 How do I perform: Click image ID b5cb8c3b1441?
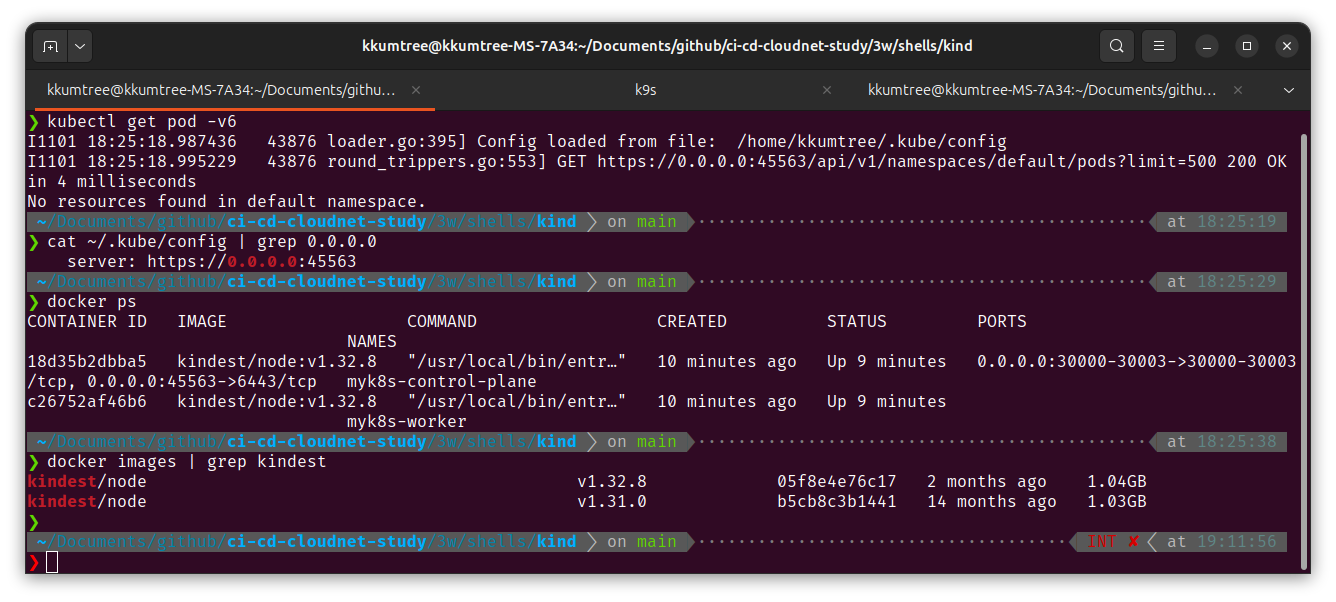(x=837, y=502)
